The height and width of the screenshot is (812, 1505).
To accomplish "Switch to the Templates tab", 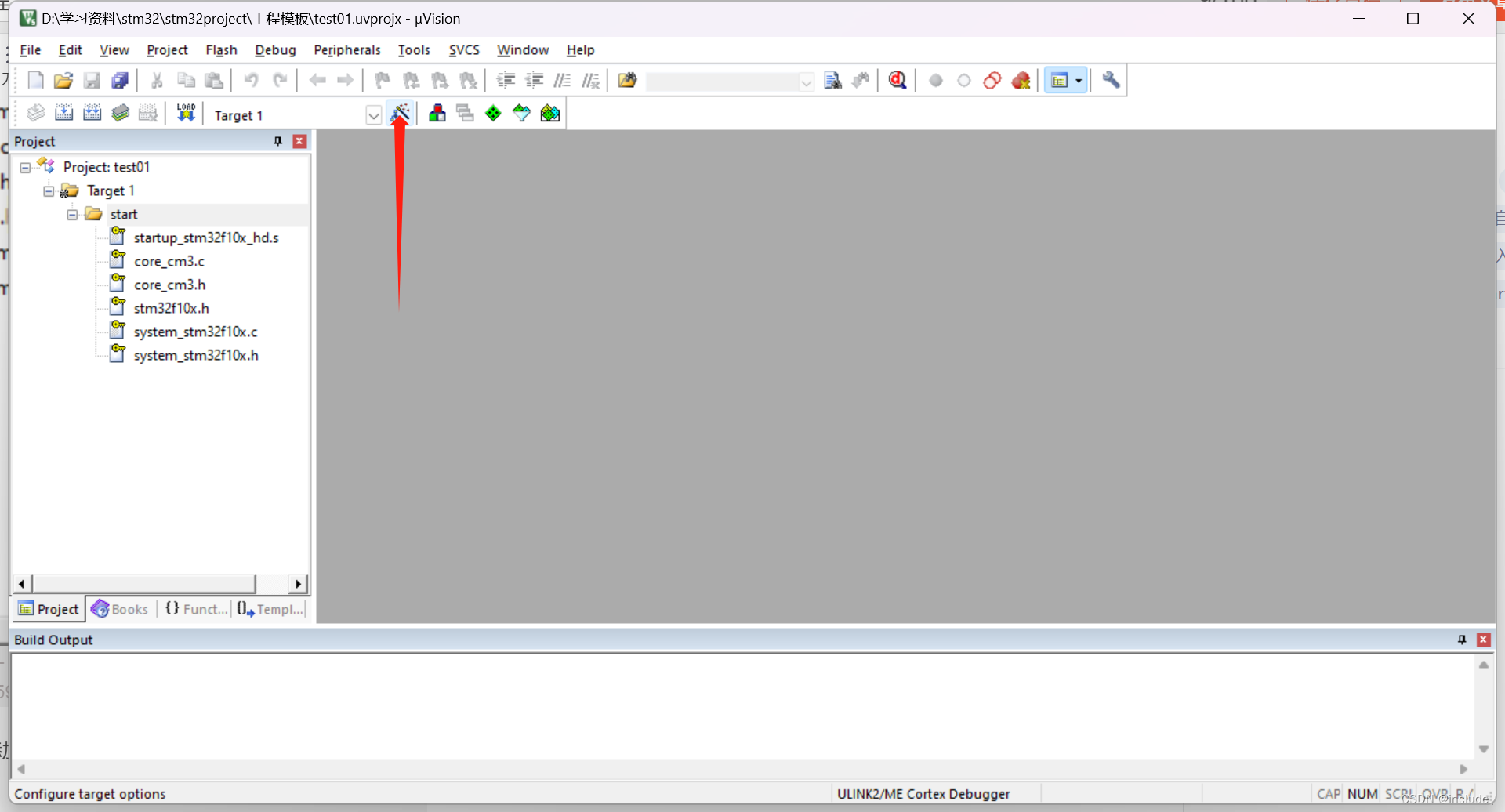I will (270, 609).
